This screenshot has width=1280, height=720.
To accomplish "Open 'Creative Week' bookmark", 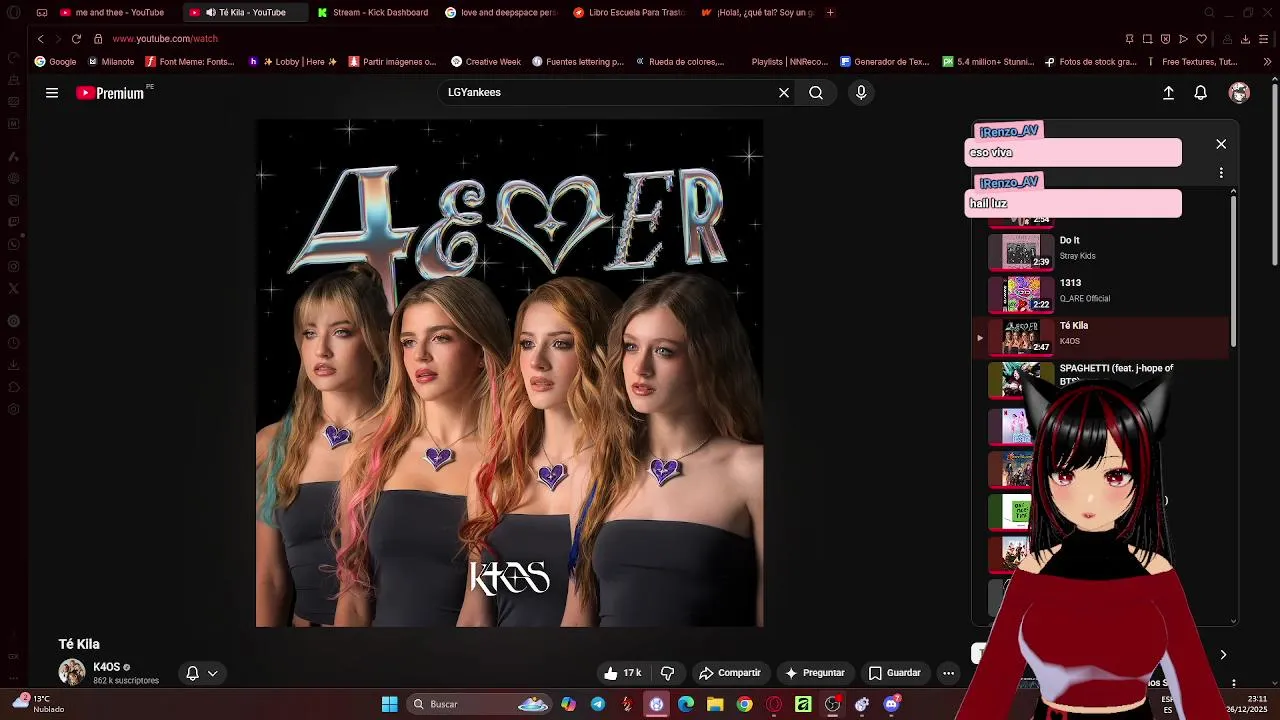I will [x=486, y=62].
